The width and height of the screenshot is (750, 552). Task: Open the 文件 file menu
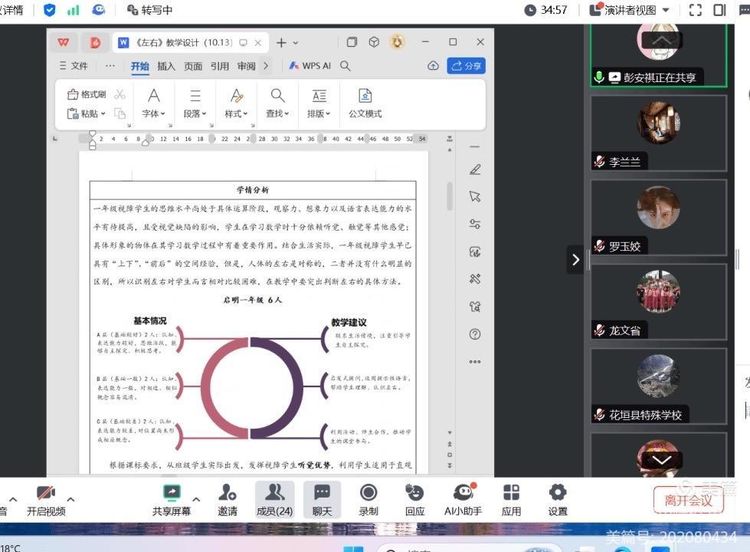pyautogui.click(x=74, y=66)
